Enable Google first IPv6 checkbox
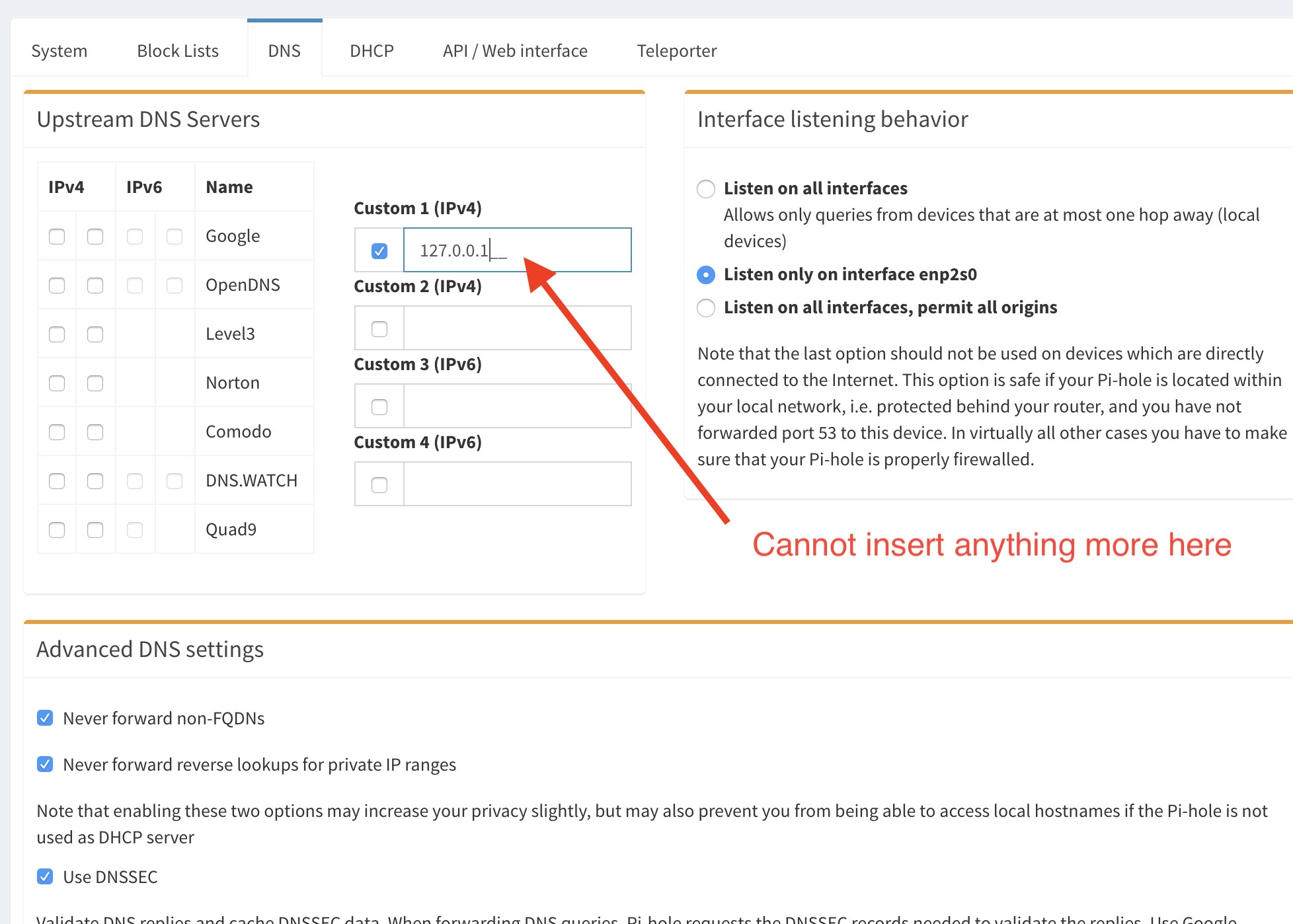 135,236
